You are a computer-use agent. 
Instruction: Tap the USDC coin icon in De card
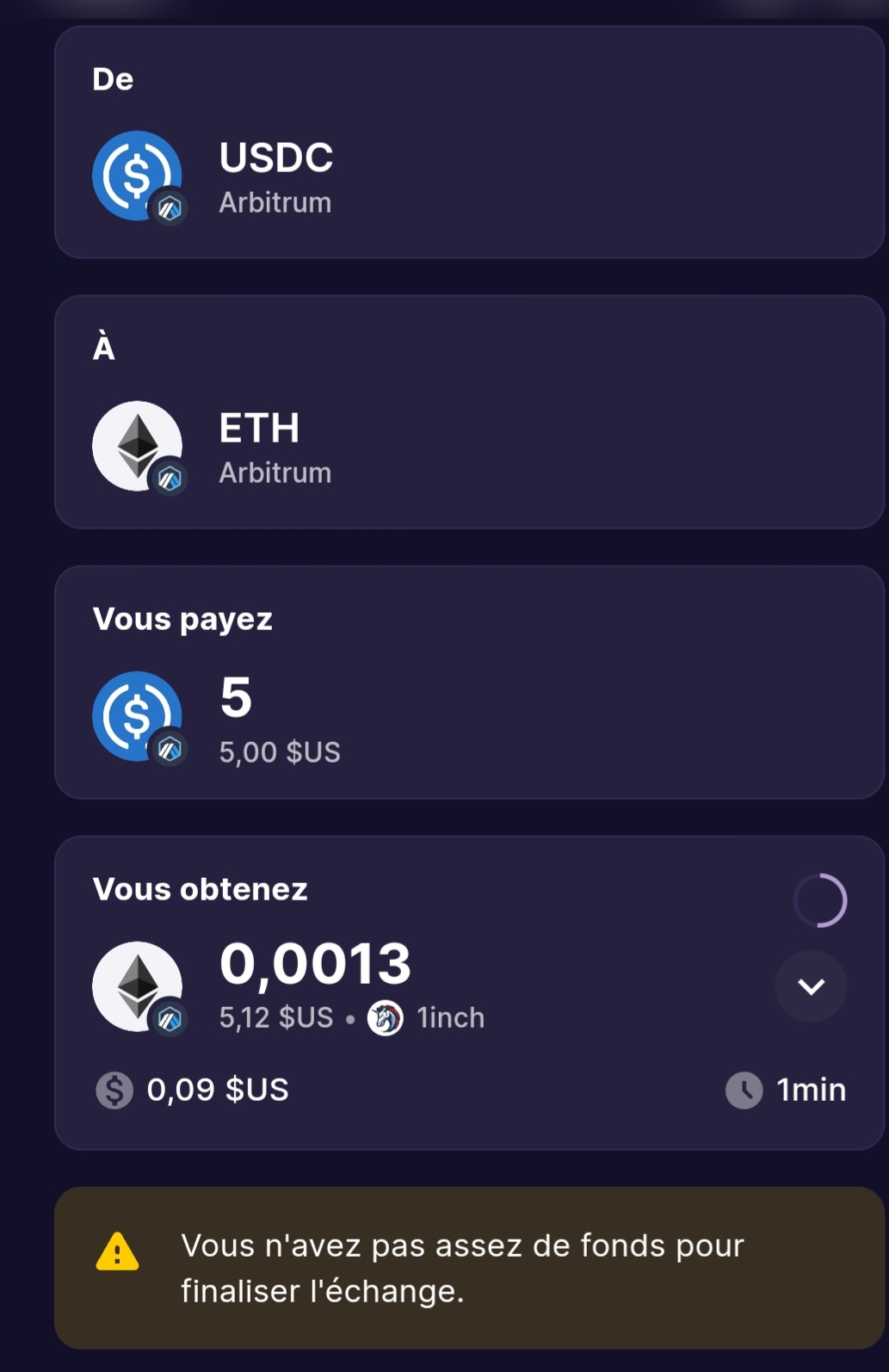[137, 176]
